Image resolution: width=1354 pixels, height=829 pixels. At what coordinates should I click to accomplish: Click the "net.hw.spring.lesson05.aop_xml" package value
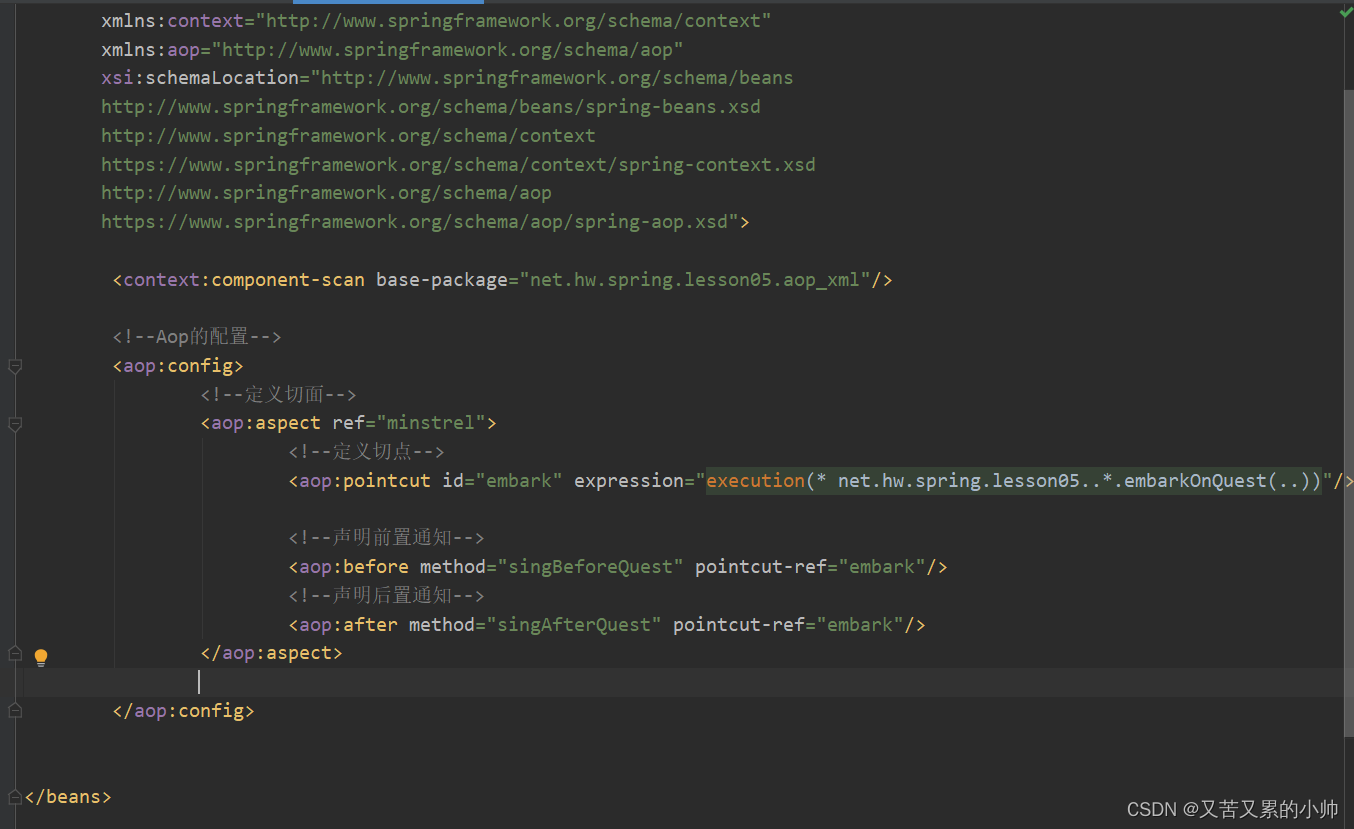click(694, 280)
